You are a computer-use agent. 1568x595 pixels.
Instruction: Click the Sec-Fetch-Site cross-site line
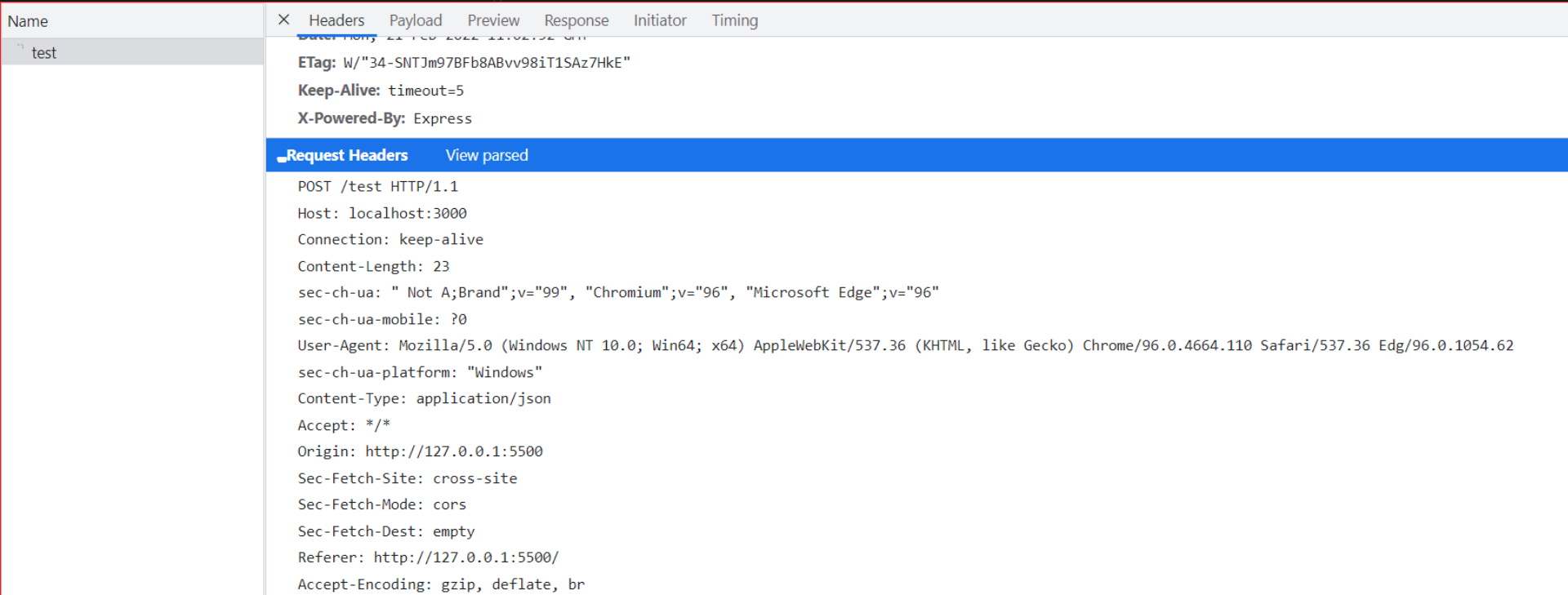click(408, 478)
